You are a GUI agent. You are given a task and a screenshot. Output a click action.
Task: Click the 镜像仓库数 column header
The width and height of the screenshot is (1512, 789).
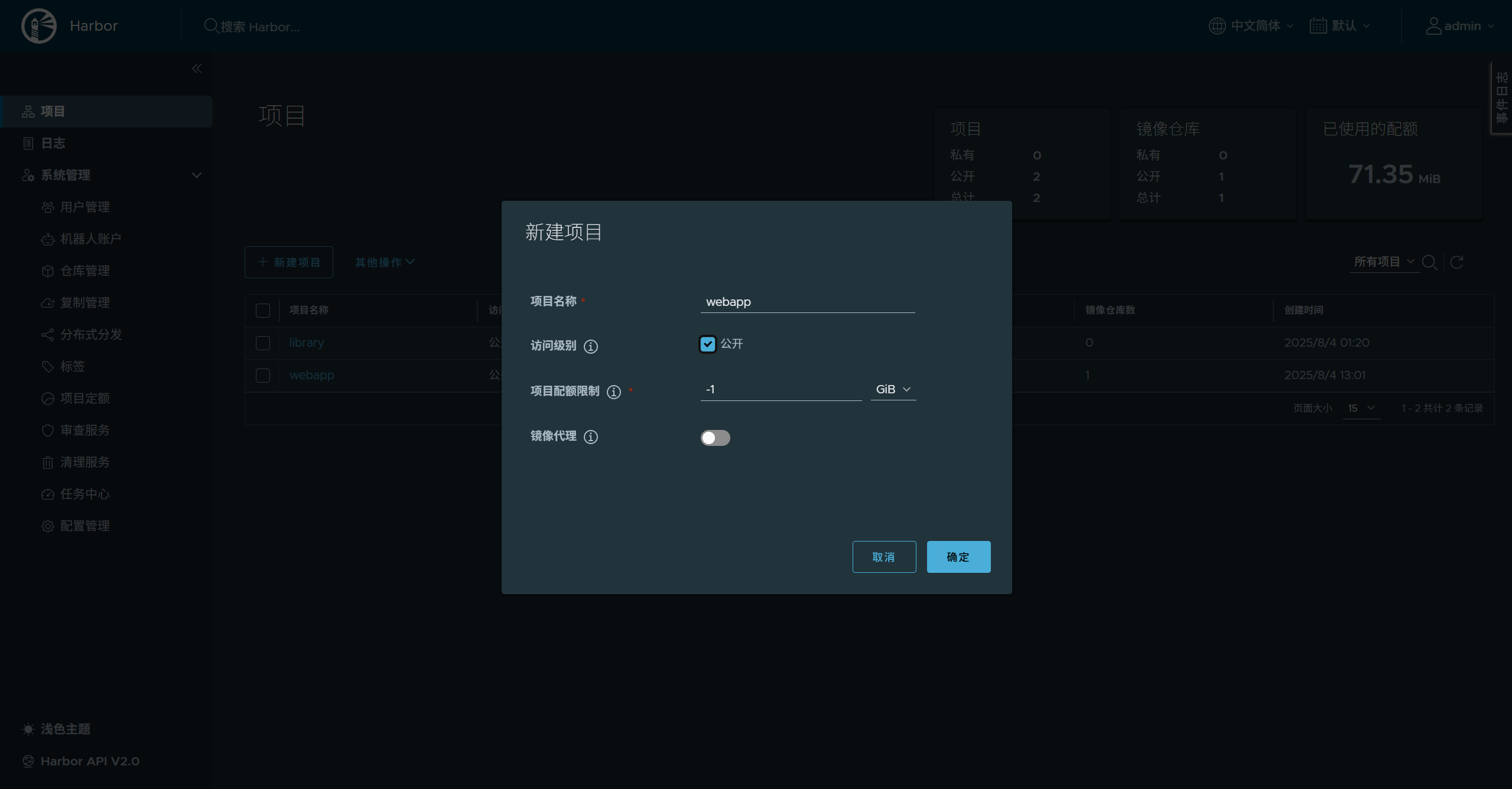1110,310
